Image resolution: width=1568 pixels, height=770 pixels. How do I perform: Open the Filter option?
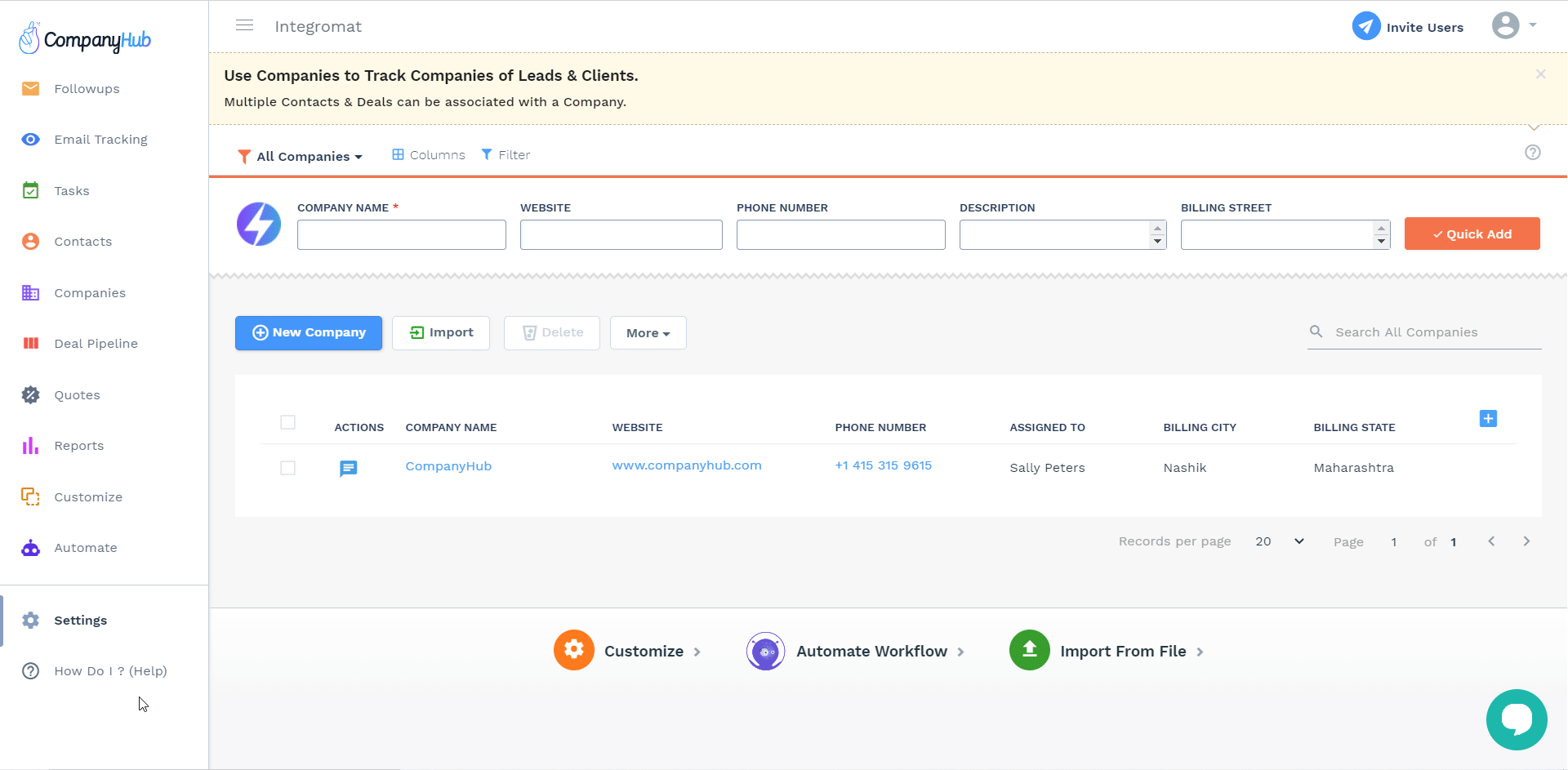pyautogui.click(x=506, y=155)
